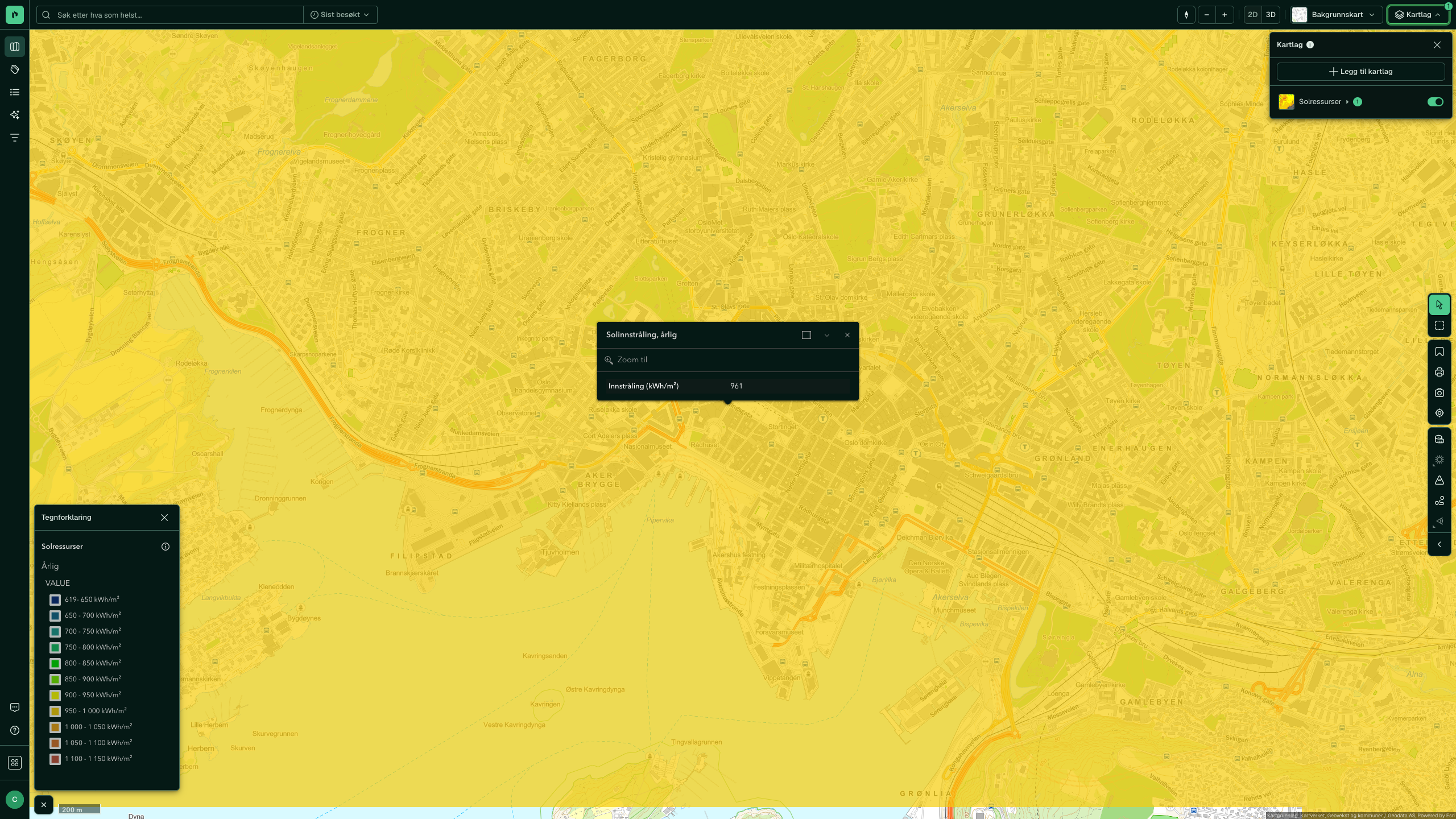Switch map to 2D view
Image resolution: width=1456 pixels, height=819 pixels.
1252,15
